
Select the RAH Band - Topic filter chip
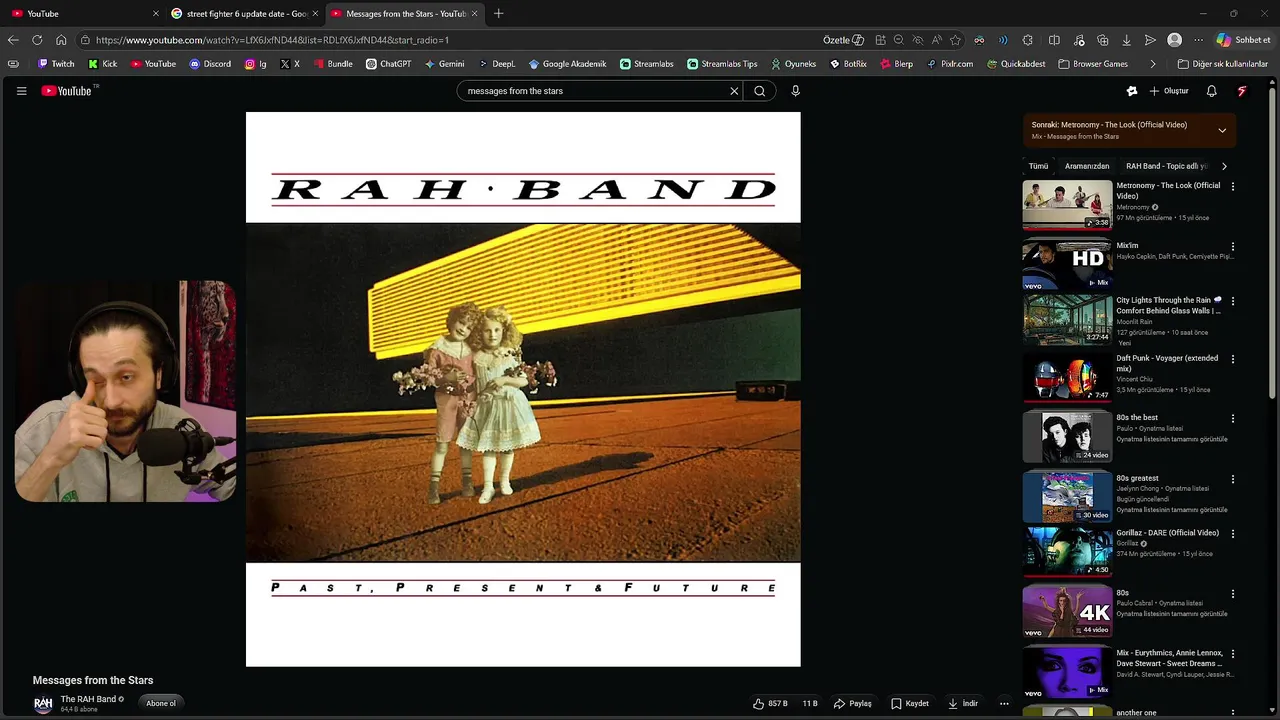(1166, 166)
